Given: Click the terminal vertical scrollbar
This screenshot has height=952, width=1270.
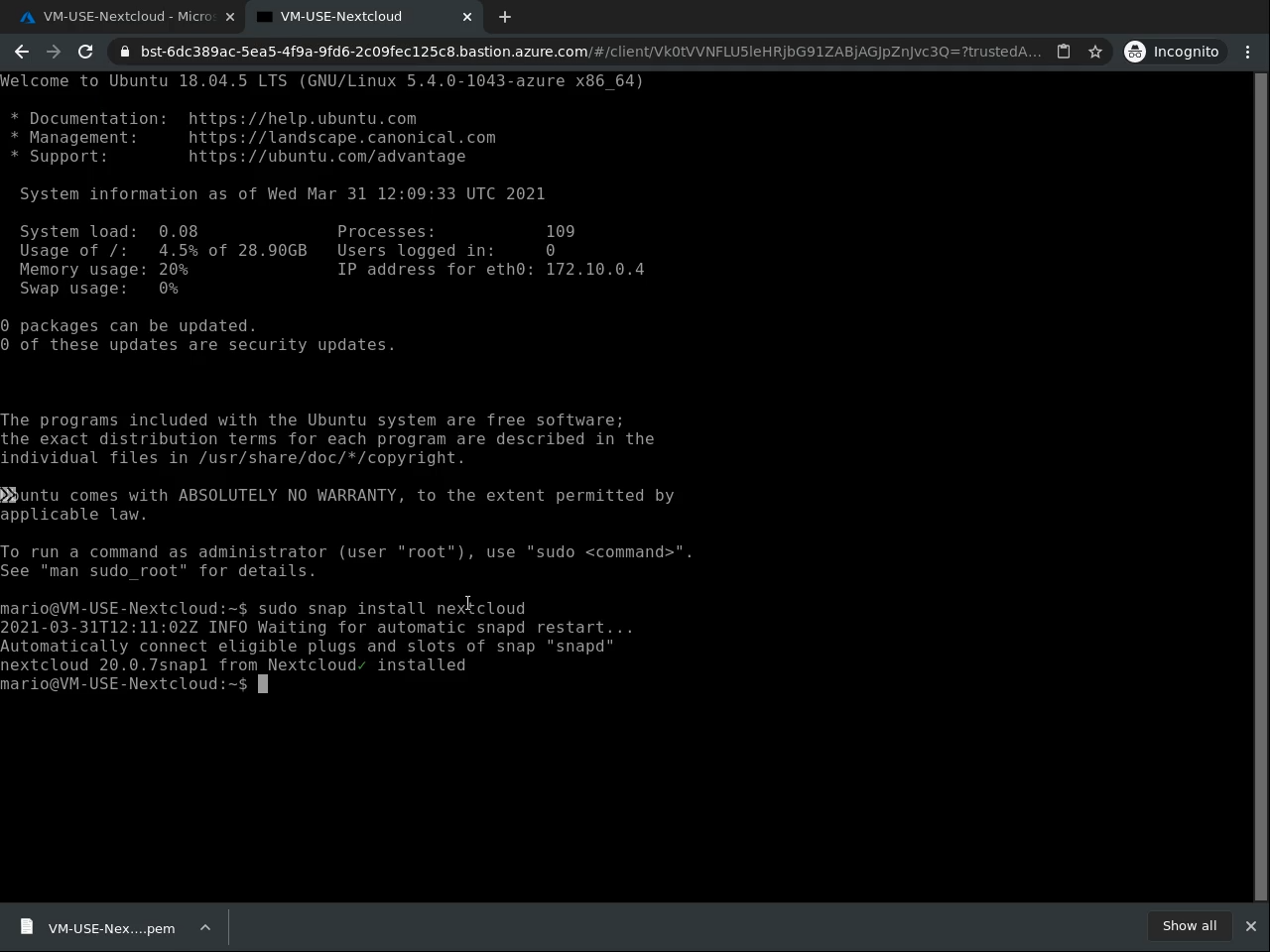Looking at the screenshot, I should (x=1261, y=486).
